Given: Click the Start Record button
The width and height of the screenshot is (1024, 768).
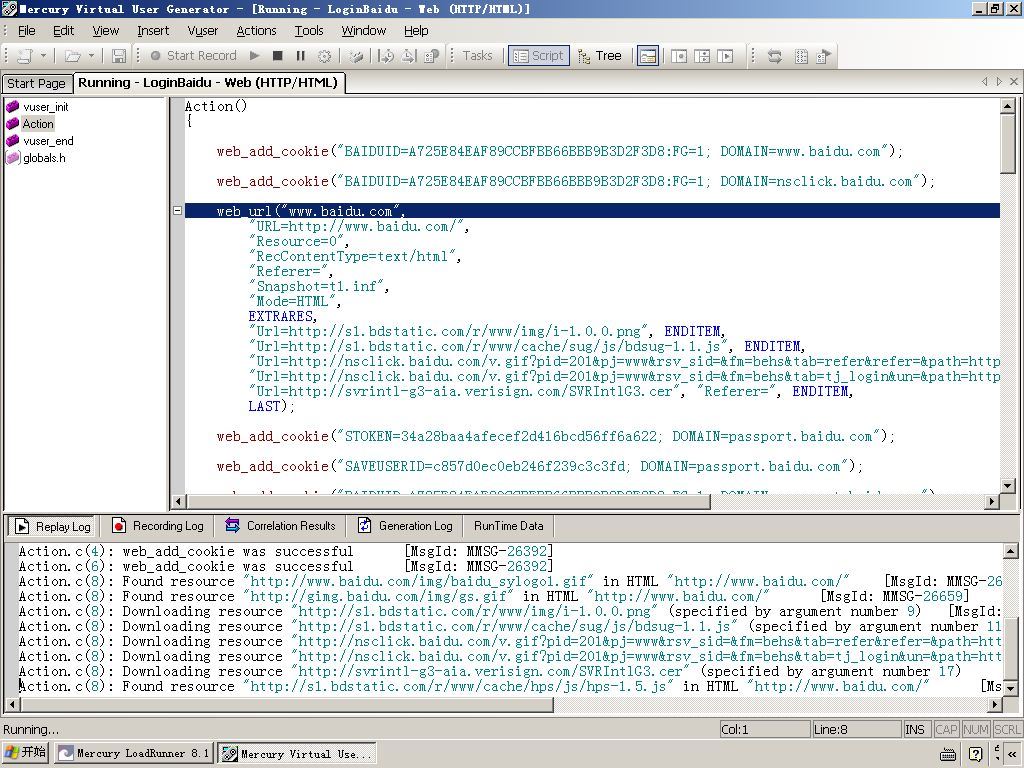Looking at the screenshot, I should point(193,56).
